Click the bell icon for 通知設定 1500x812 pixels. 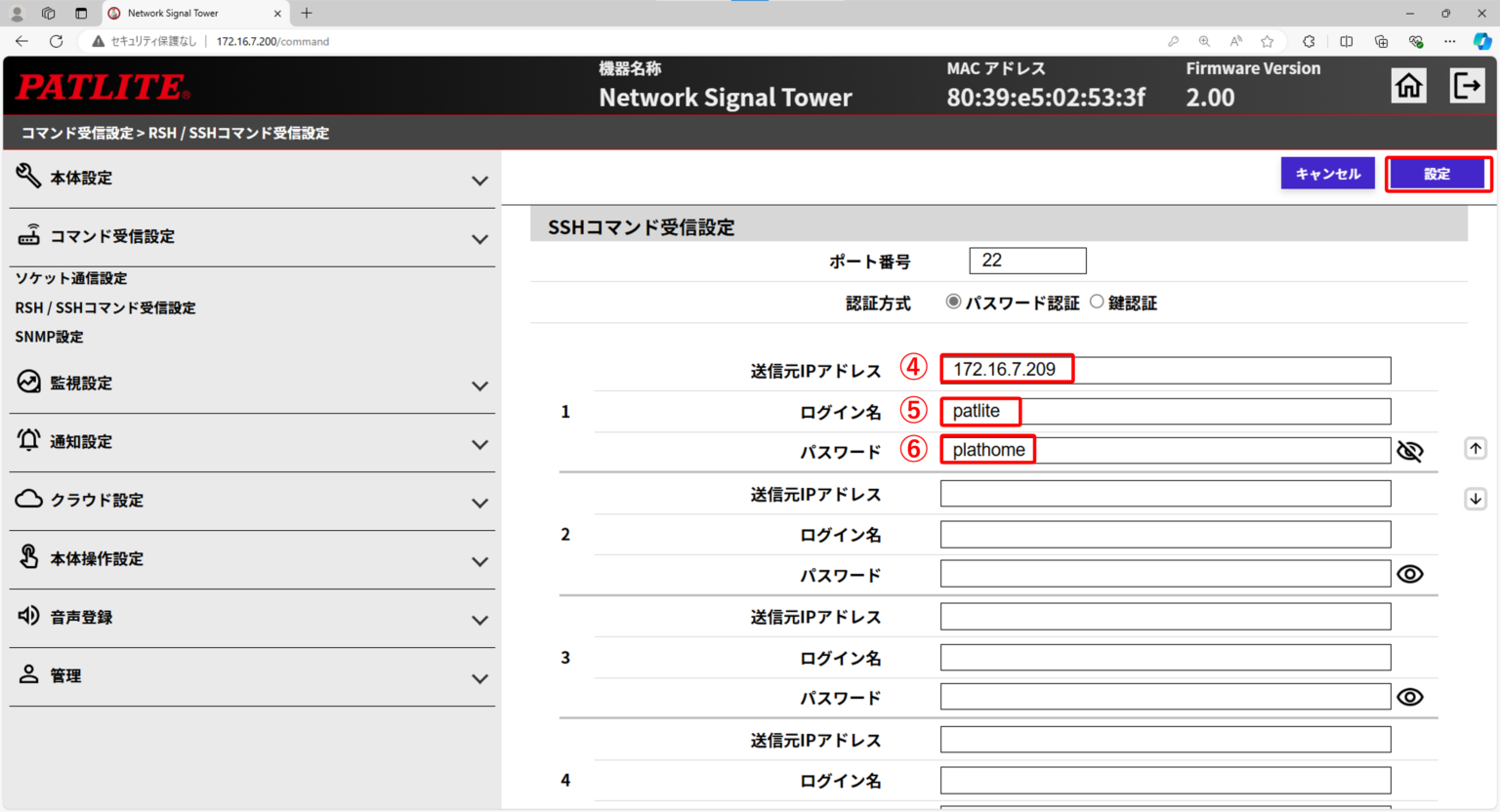coord(26,441)
